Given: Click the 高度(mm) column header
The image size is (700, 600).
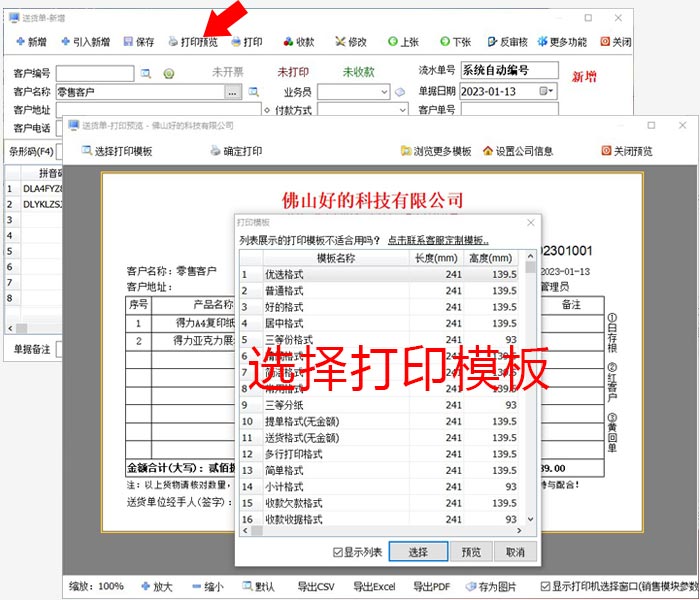Looking at the screenshot, I should point(491,258).
